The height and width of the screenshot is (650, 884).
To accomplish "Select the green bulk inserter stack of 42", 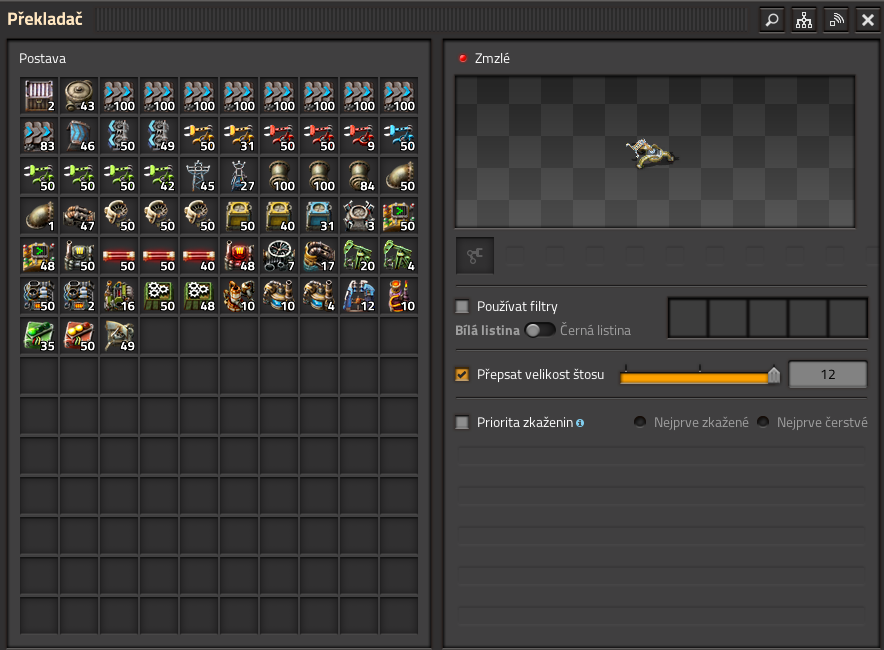I will pos(159,176).
